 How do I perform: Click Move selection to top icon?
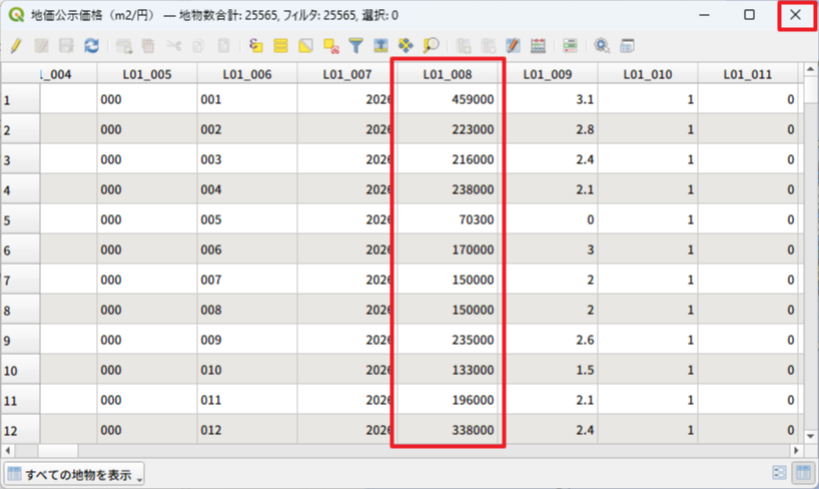pos(381,46)
